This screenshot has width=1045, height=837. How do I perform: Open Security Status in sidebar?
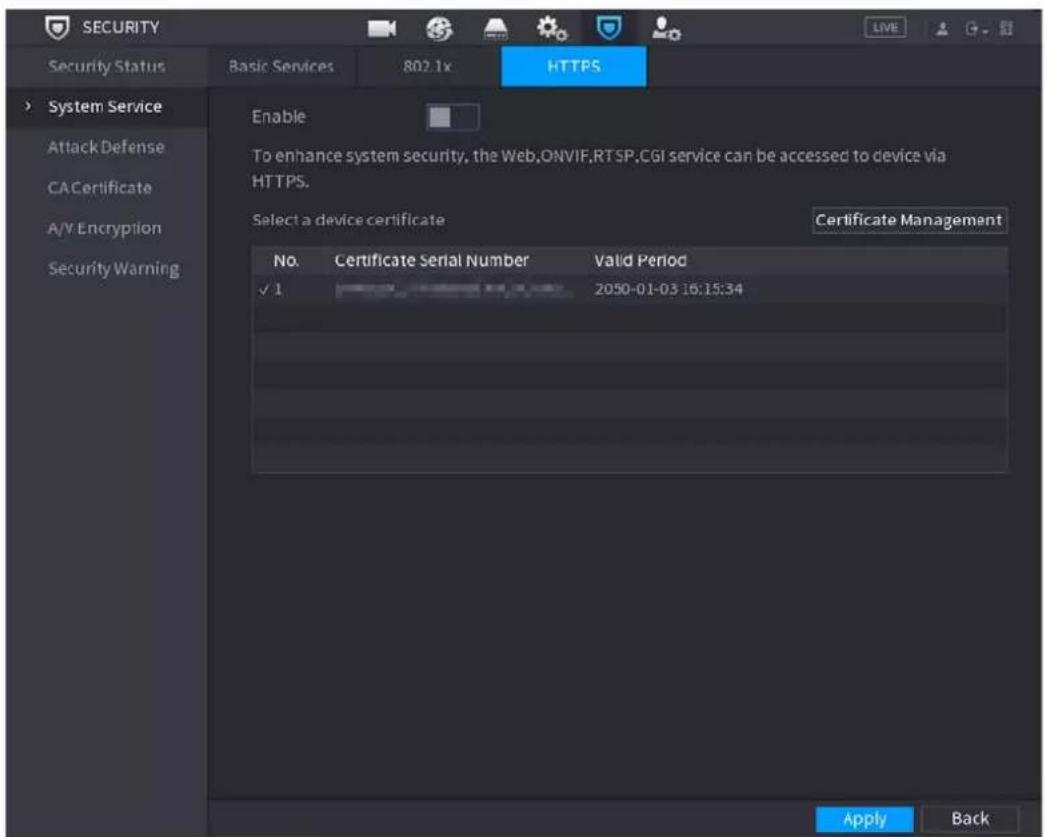[107, 67]
